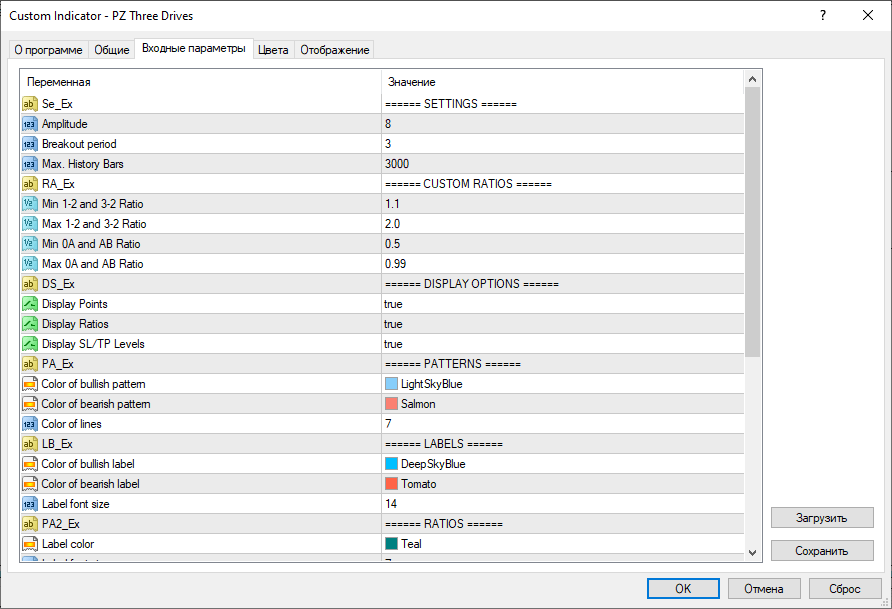
Task: Click the help question mark in title bar
Action: [822, 16]
